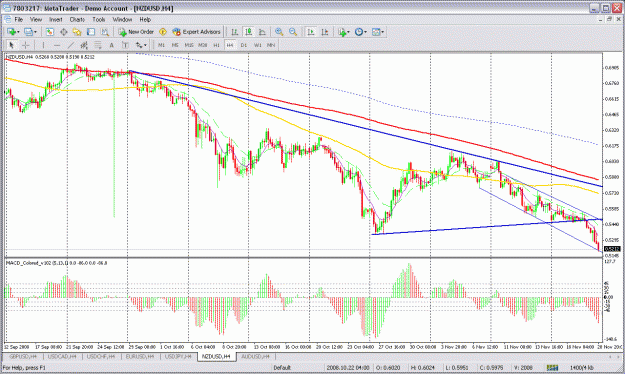Screen dimensions: 625x374
Task: Switch to USDCAD,H4 chart tab
Action: point(62,356)
